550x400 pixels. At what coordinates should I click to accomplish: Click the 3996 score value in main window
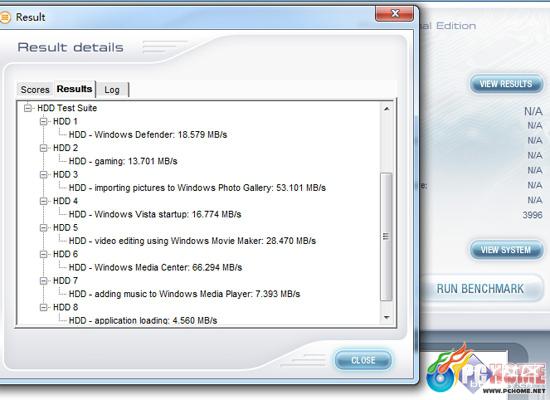coord(532,215)
